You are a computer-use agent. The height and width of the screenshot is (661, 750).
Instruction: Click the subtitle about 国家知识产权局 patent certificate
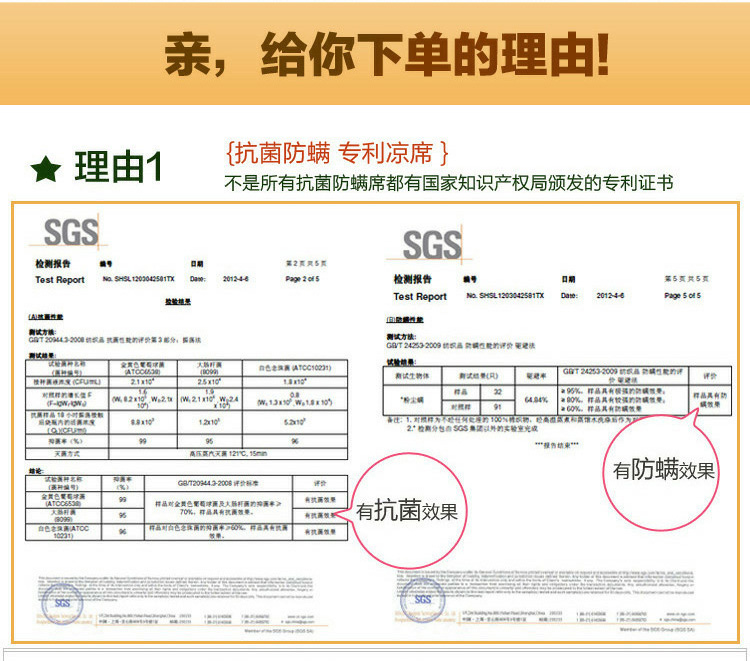pos(449,183)
